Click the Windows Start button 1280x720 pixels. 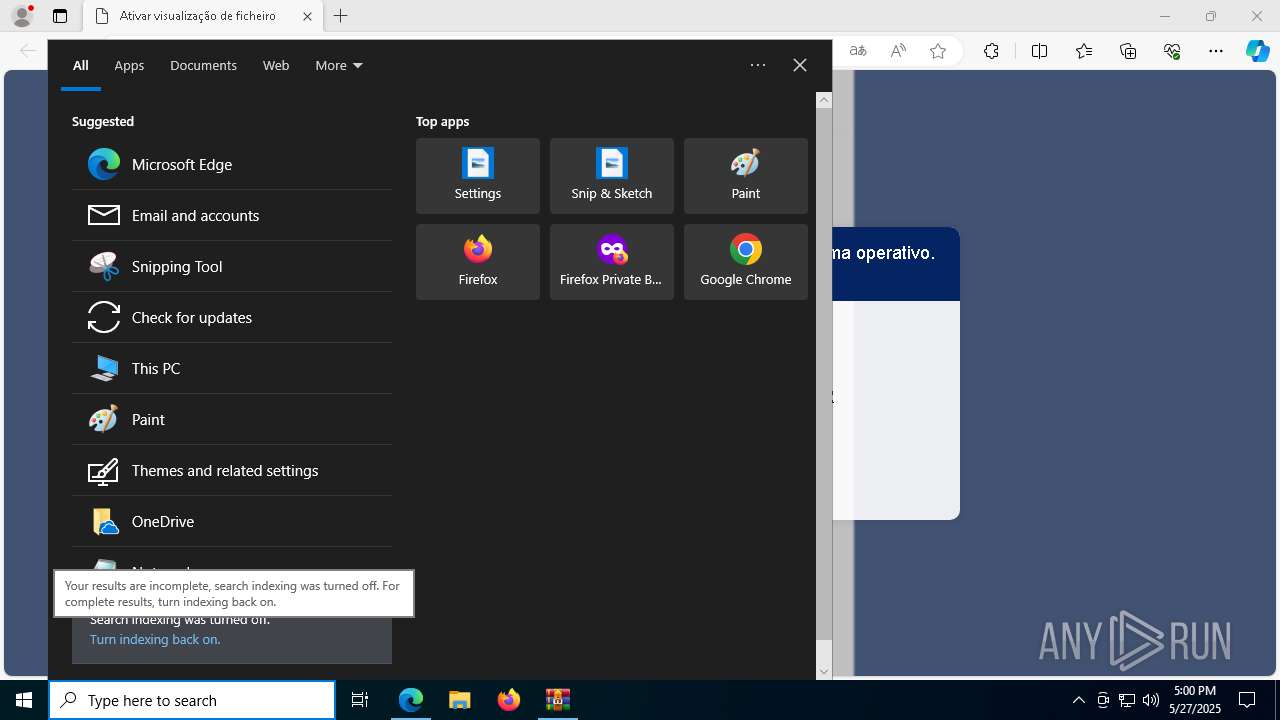pos(24,700)
